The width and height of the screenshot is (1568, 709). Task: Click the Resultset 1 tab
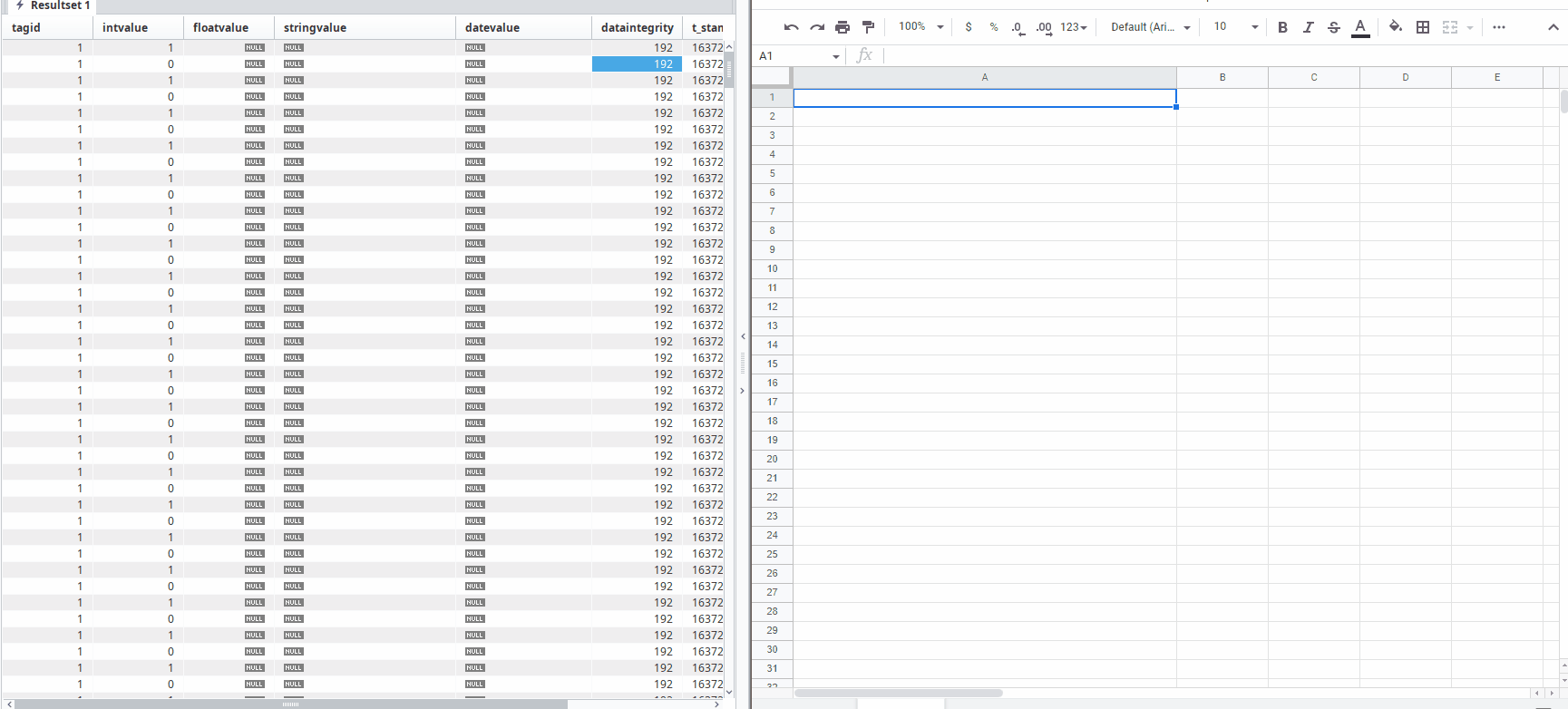[53, 5]
